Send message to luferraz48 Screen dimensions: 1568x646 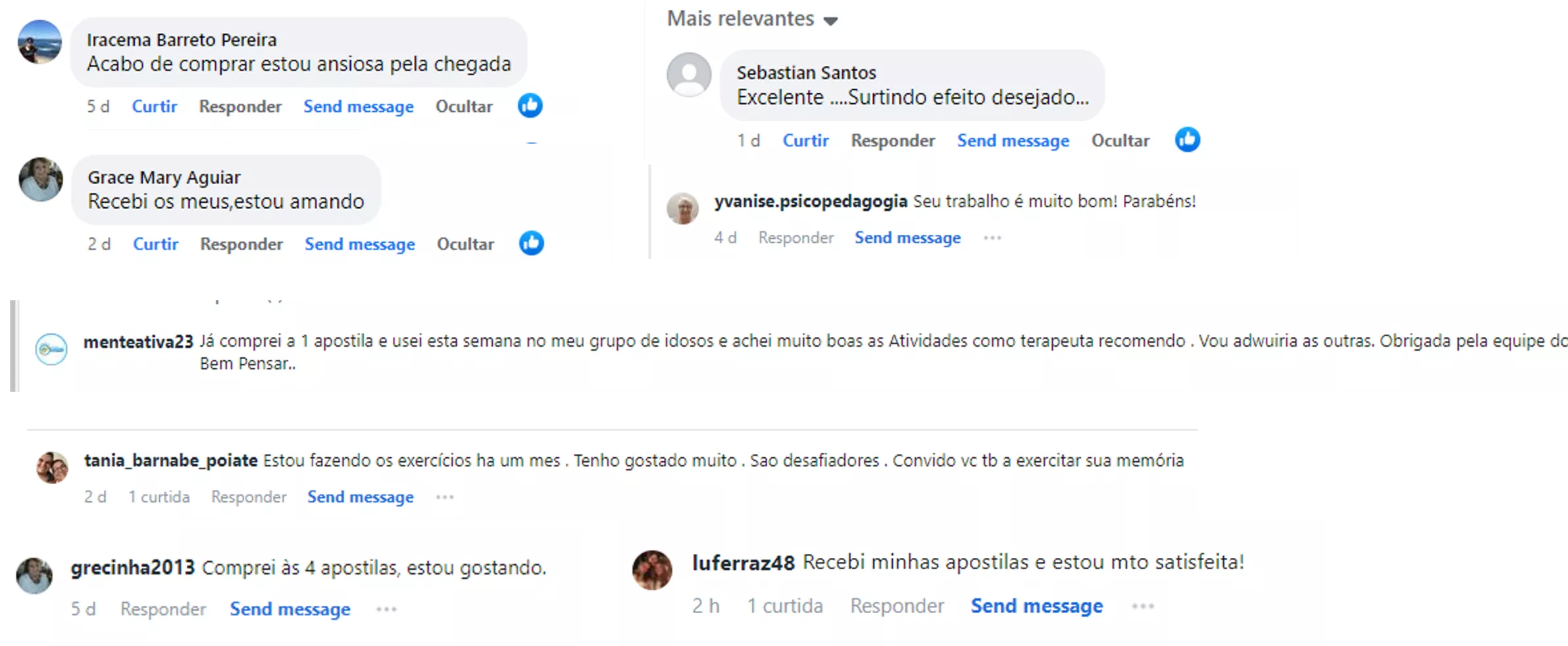pyautogui.click(x=1037, y=606)
